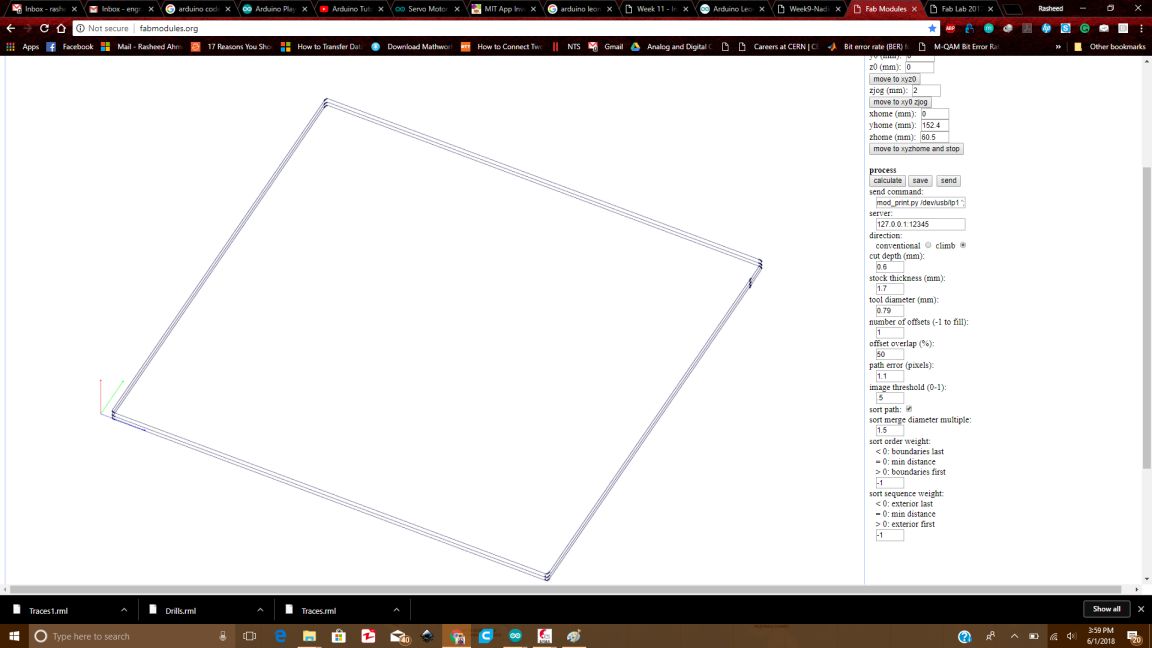The image size is (1152, 648).
Task: Open the Chrome three-dot menu
Action: tap(1141, 28)
